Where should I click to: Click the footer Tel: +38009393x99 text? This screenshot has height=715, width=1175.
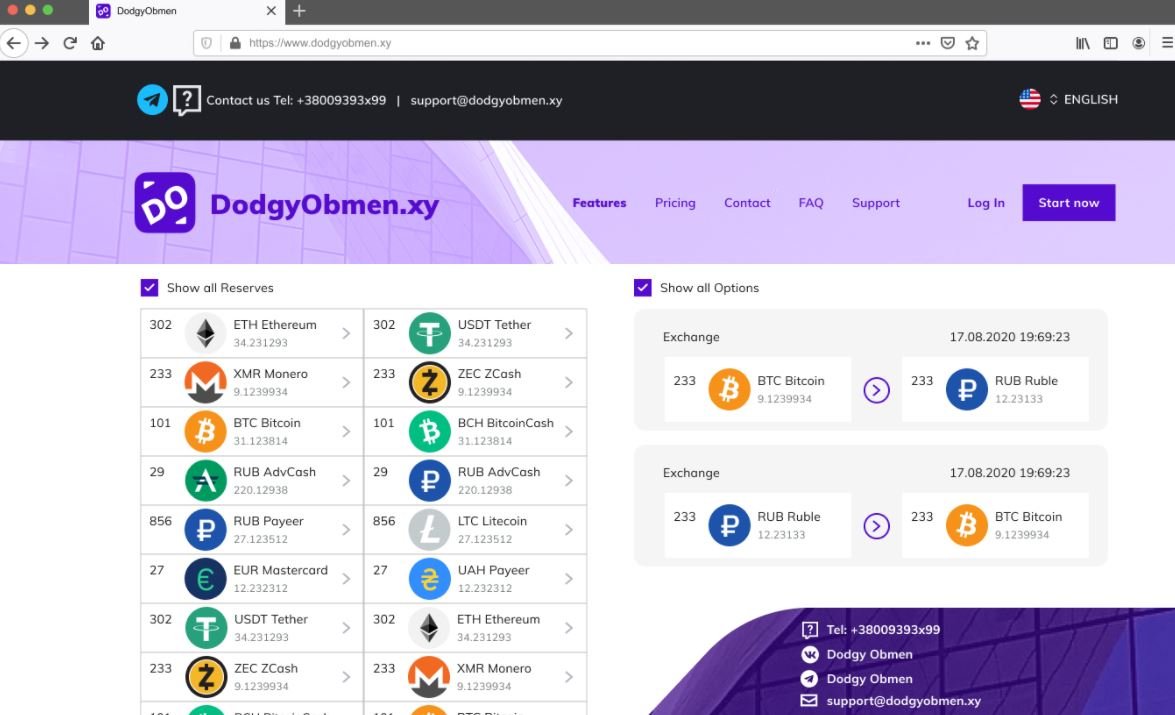pyautogui.click(x=883, y=630)
